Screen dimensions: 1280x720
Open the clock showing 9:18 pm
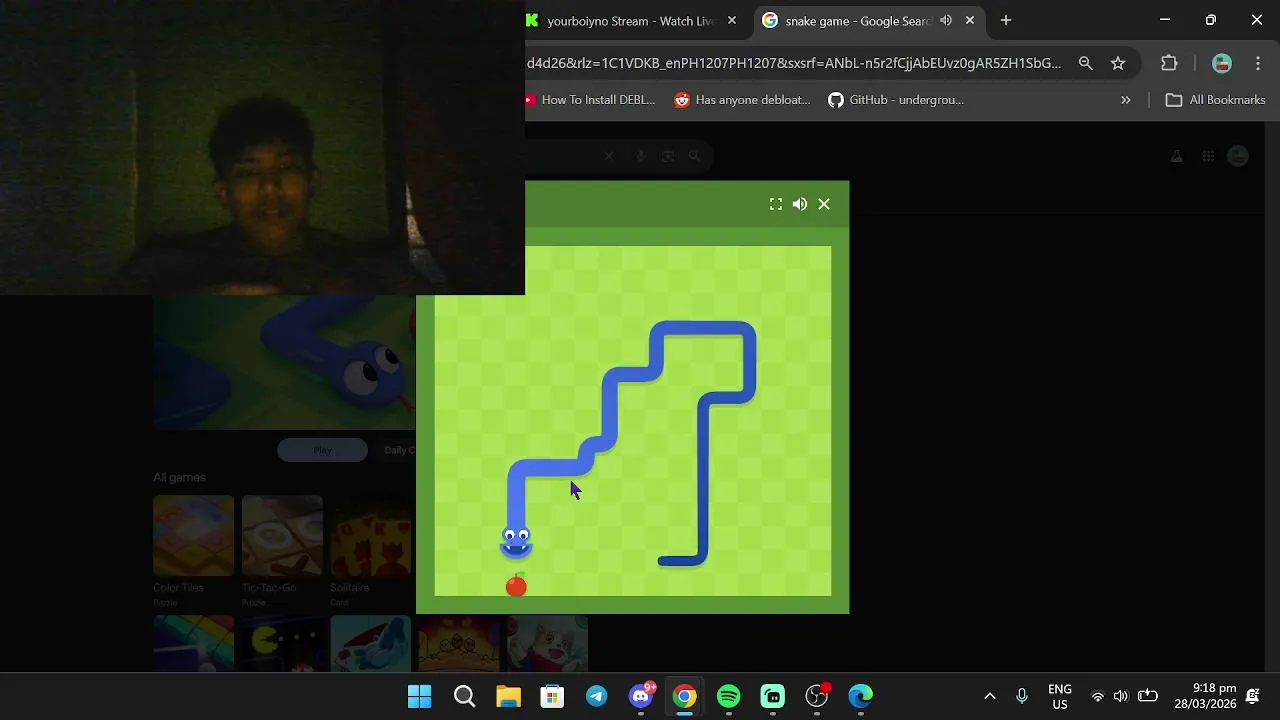[1208, 696]
